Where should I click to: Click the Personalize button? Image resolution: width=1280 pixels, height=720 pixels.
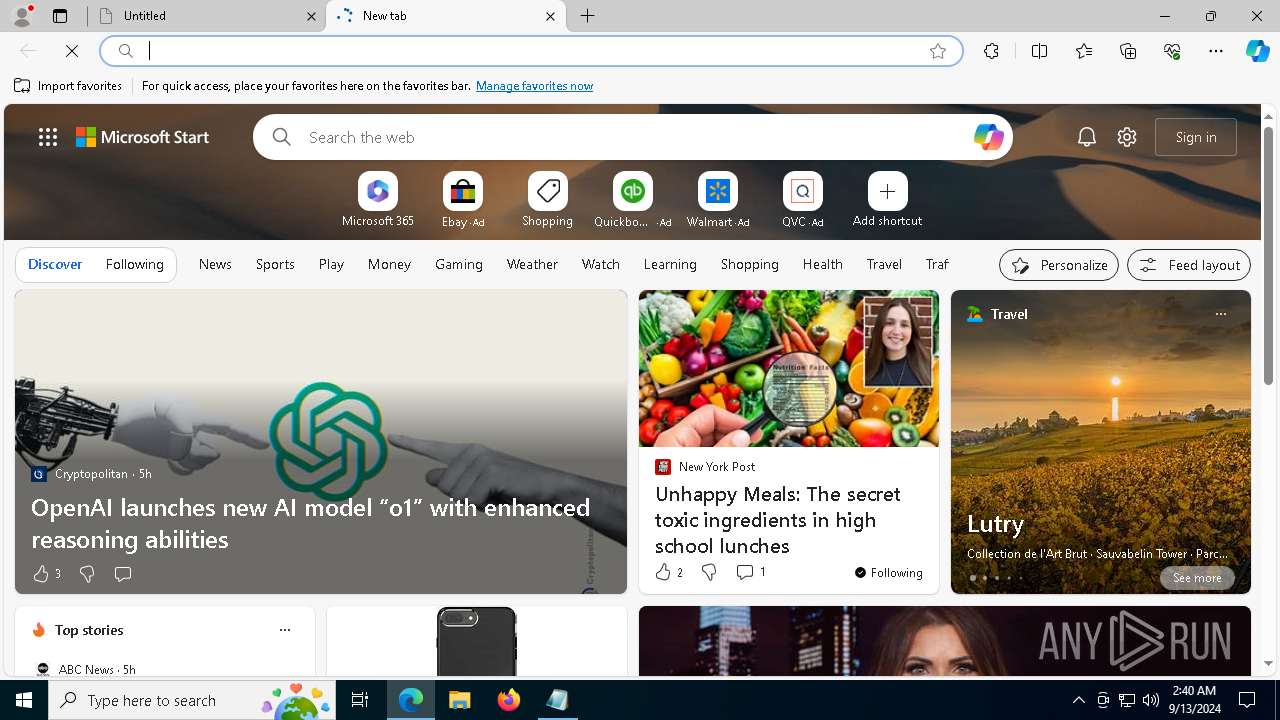(1059, 265)
